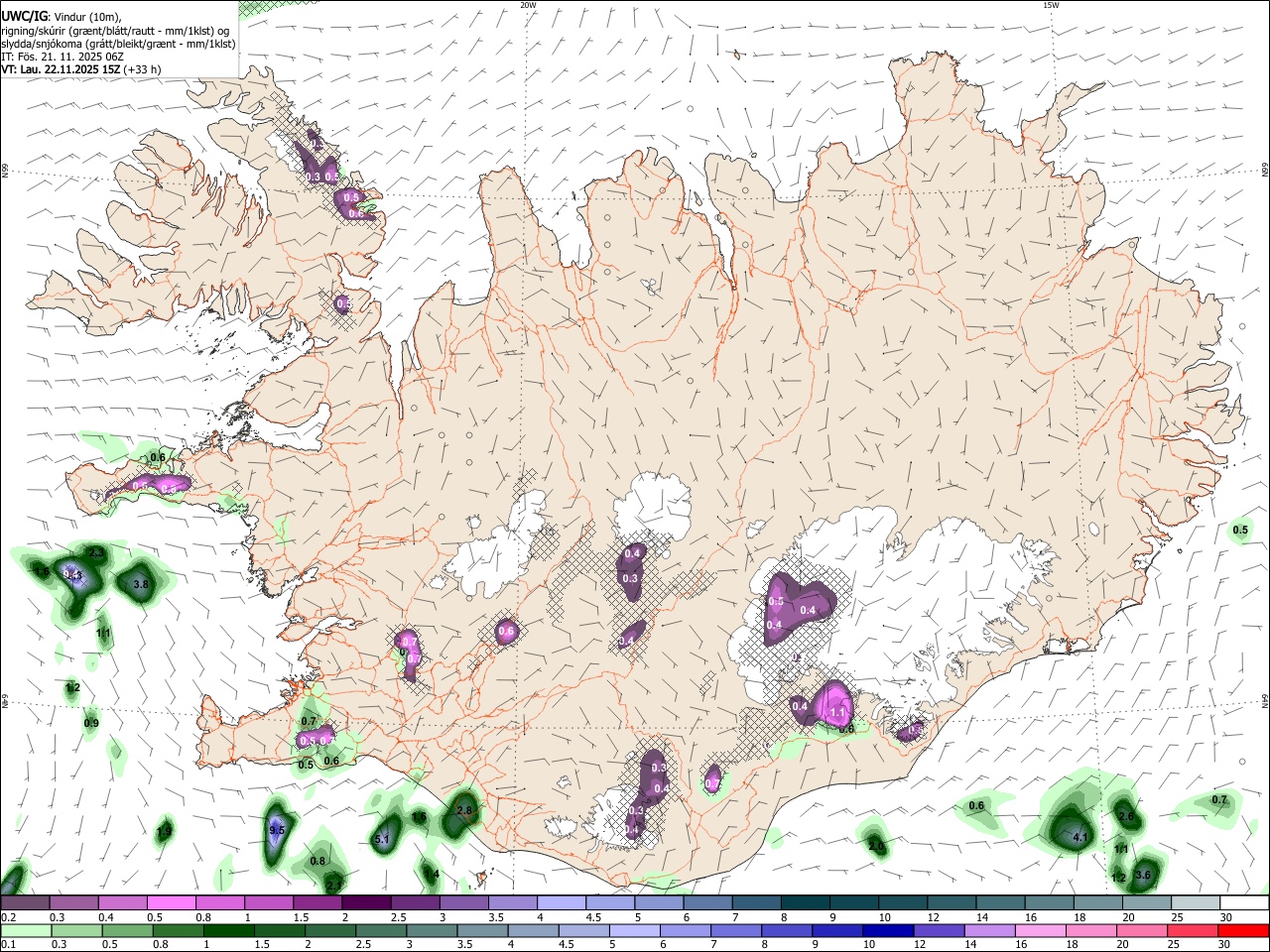Select the "VT: Lau. 22.11.2025 15Z (+33 h)" line
The image size is (1270, 952).
80,69
